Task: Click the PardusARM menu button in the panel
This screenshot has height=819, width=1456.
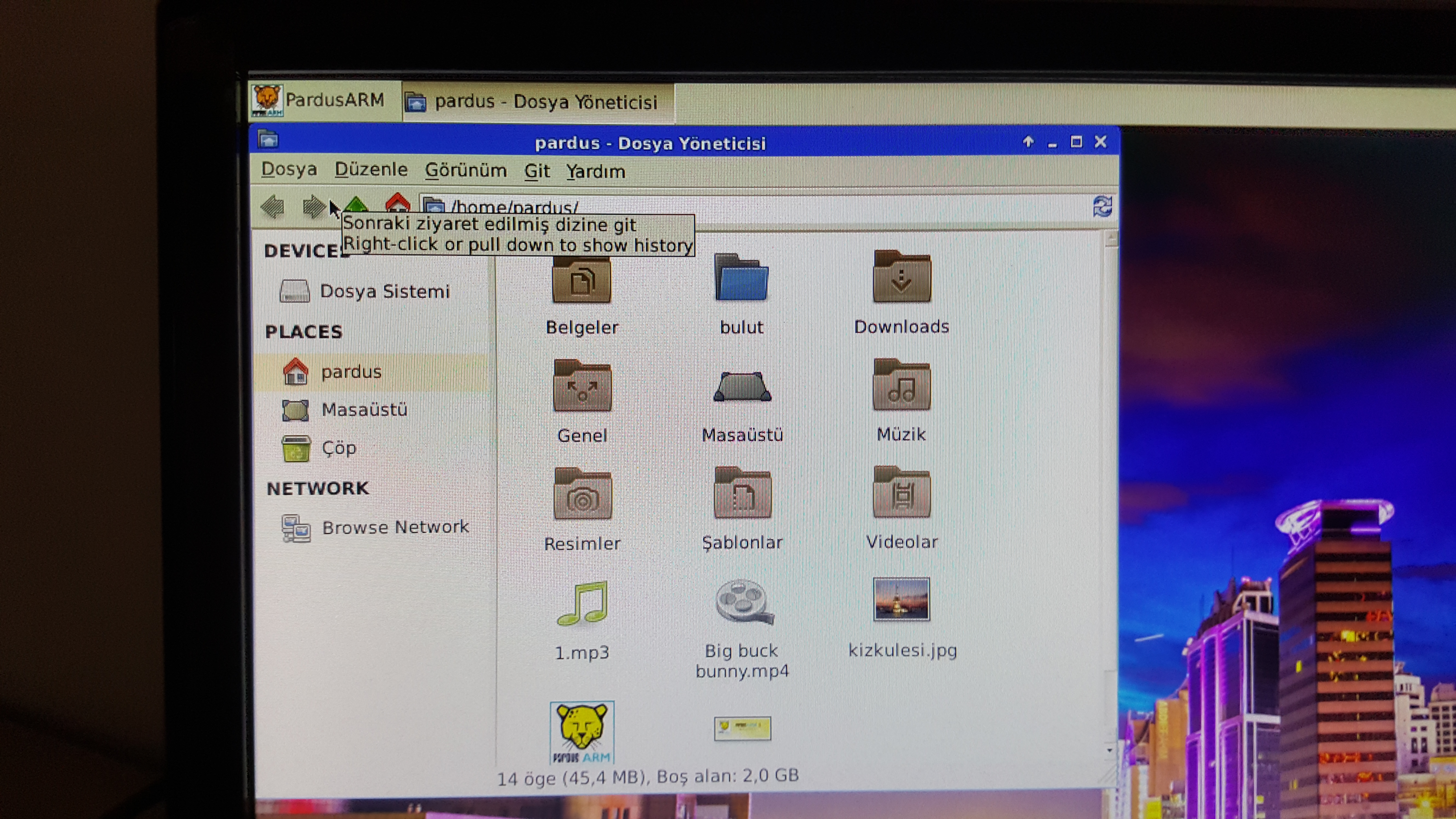Action: (x=324, y=101)
